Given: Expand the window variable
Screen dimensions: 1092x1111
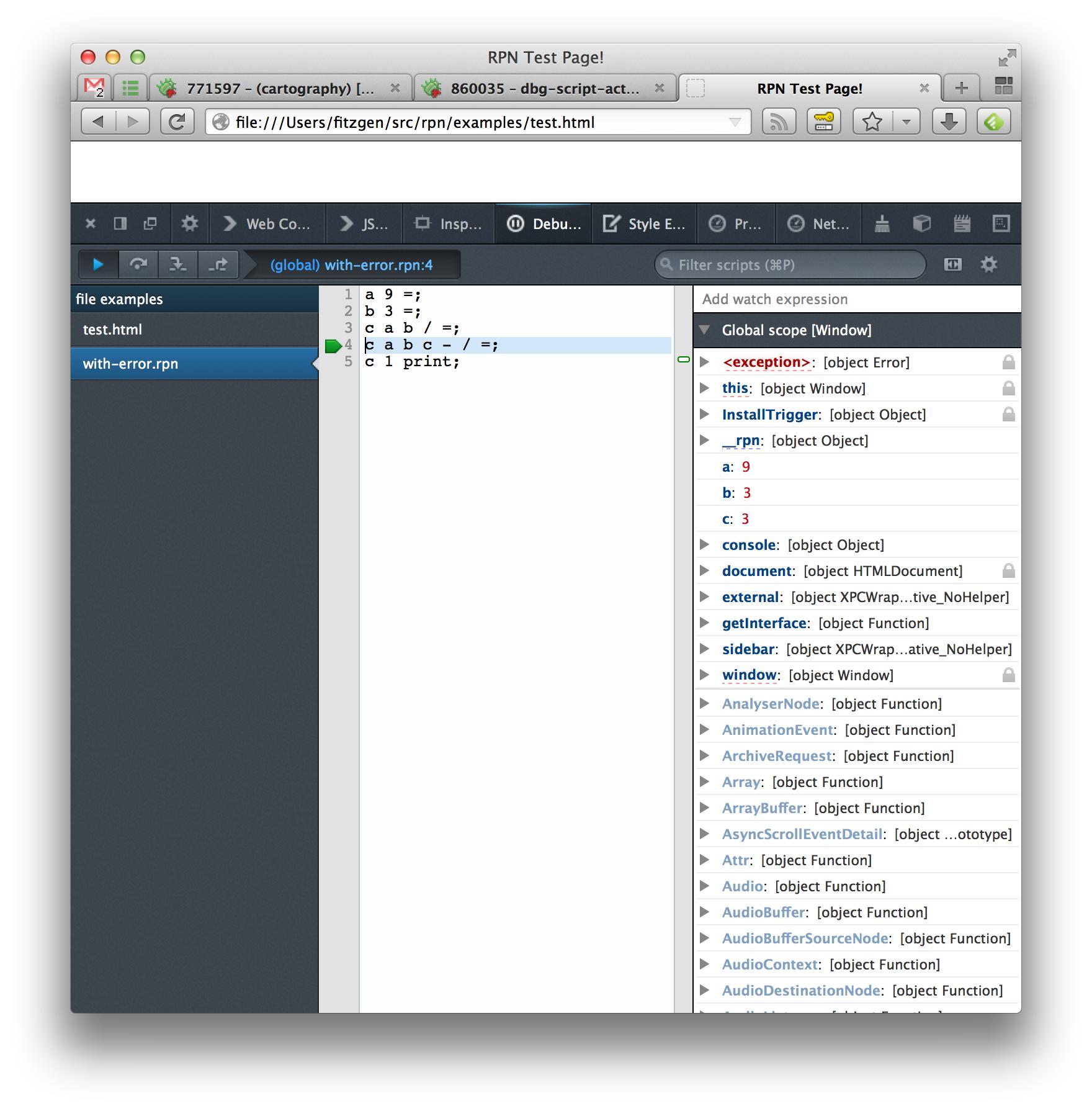Looking at the screenshot, I should tap(704, 675).
